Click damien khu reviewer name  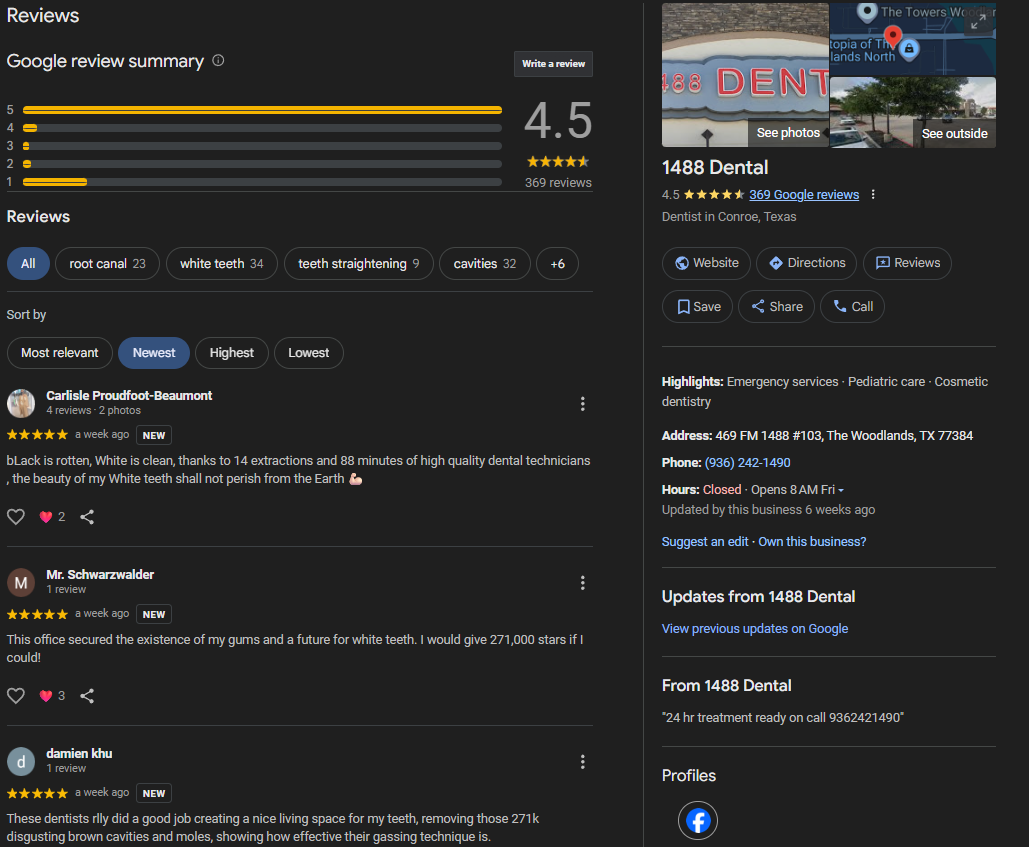click(79, 754)
